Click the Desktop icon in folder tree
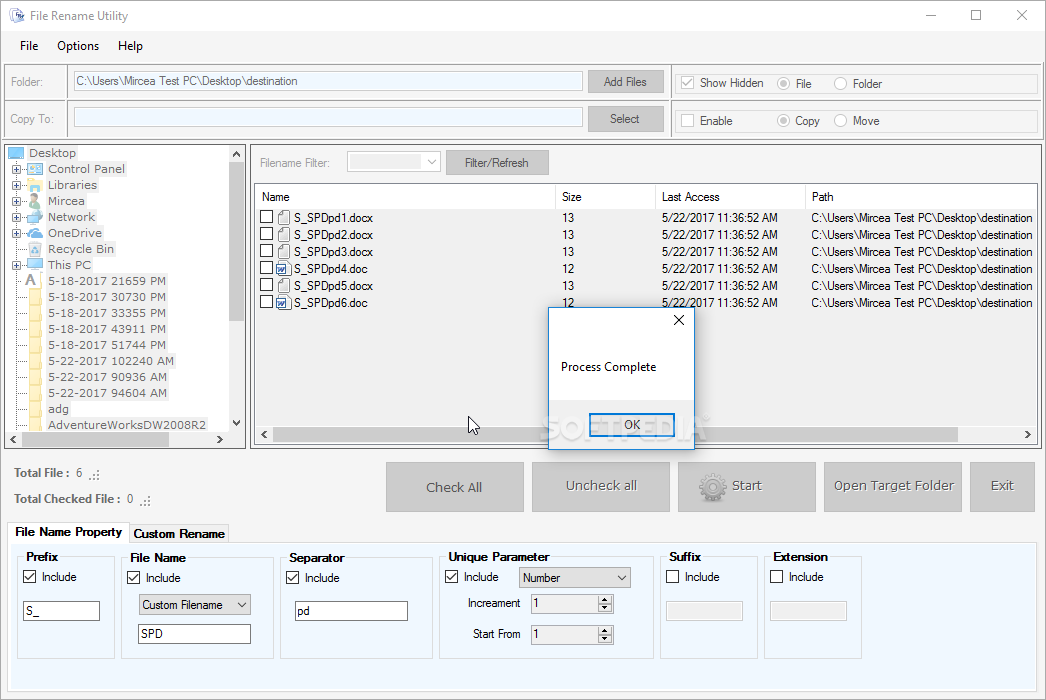This screenshot has height=700, width=1046. click(16, 153)
